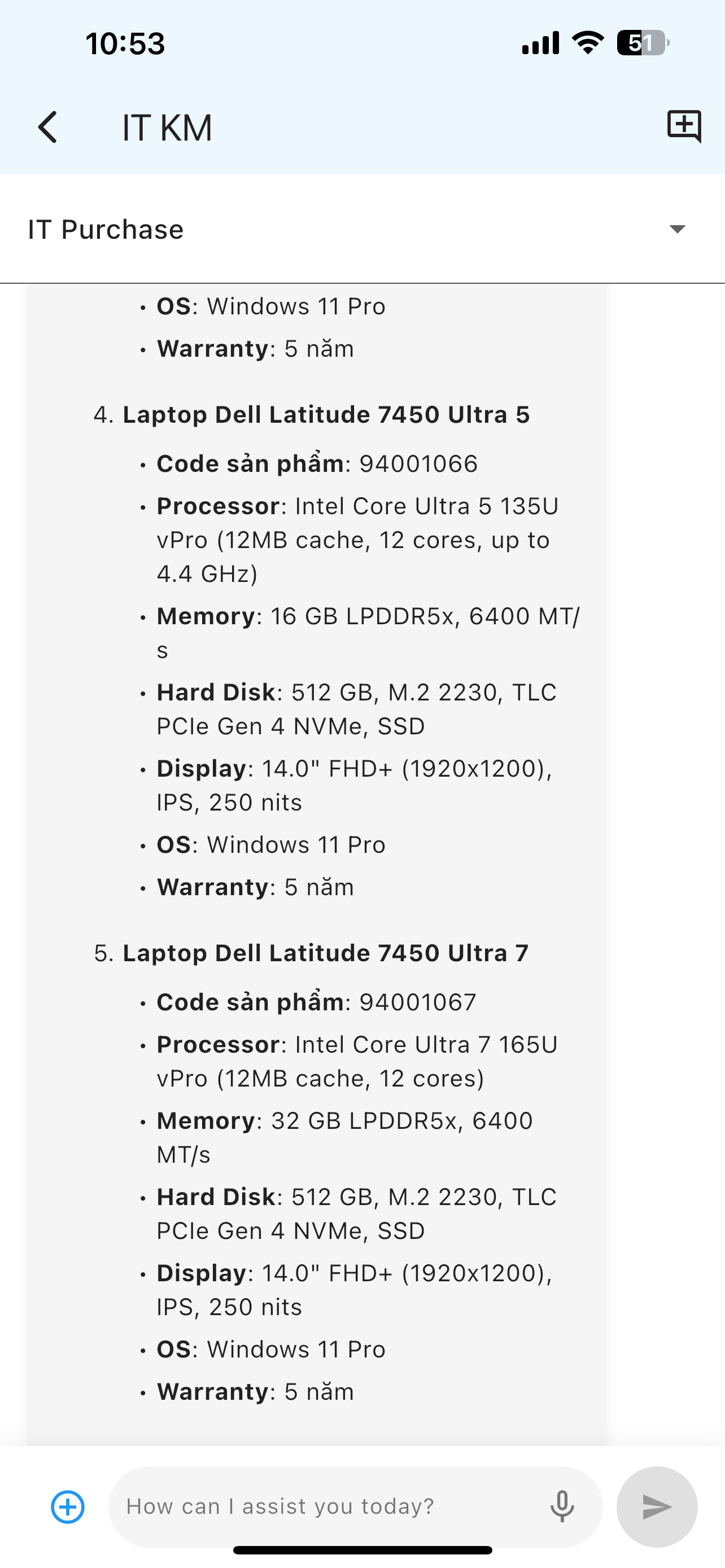Screen dimensions: 725x1568
Task: Tap Laptop Dell Latitude 7450 Ultra 5 heading
Action: [326, 415]
